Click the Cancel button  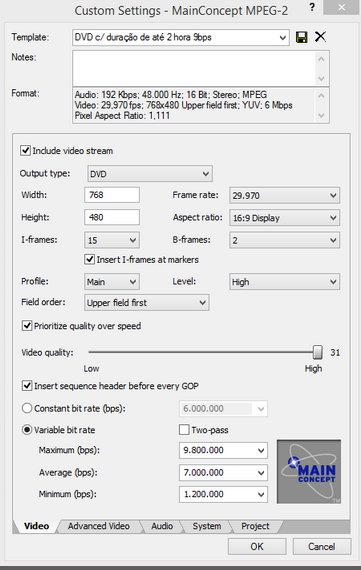(322, 546)
